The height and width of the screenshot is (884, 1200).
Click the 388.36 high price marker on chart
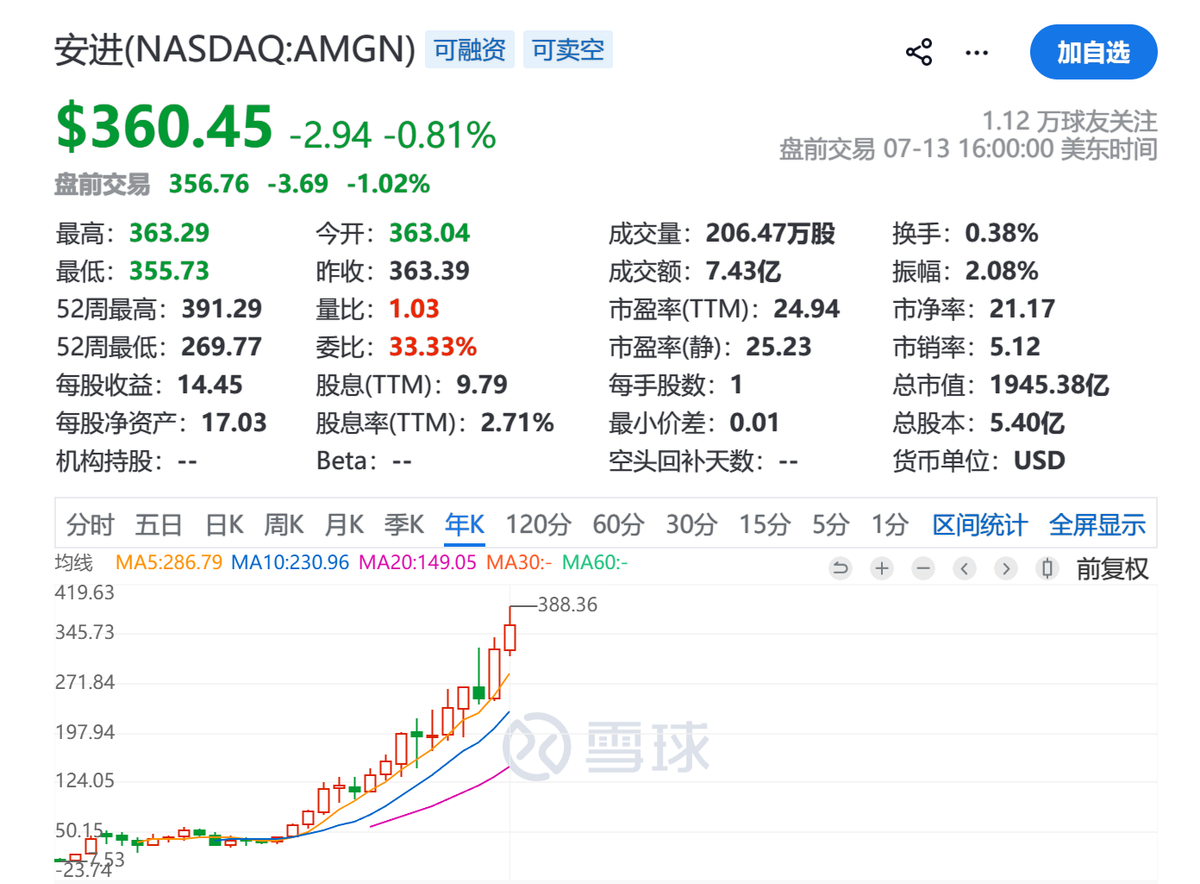[x=567, y=605]
